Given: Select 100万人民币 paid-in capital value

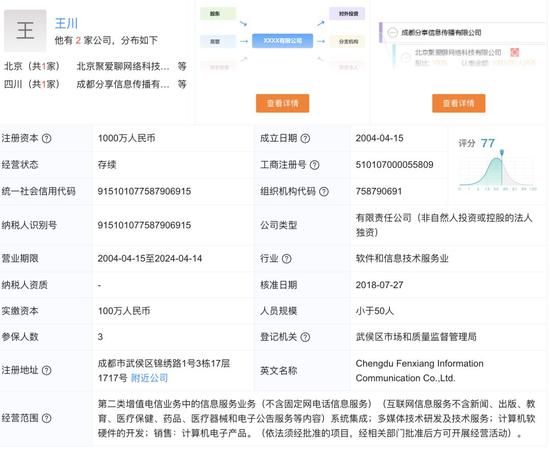Looking at the screenshot, I should click(124, 311).
